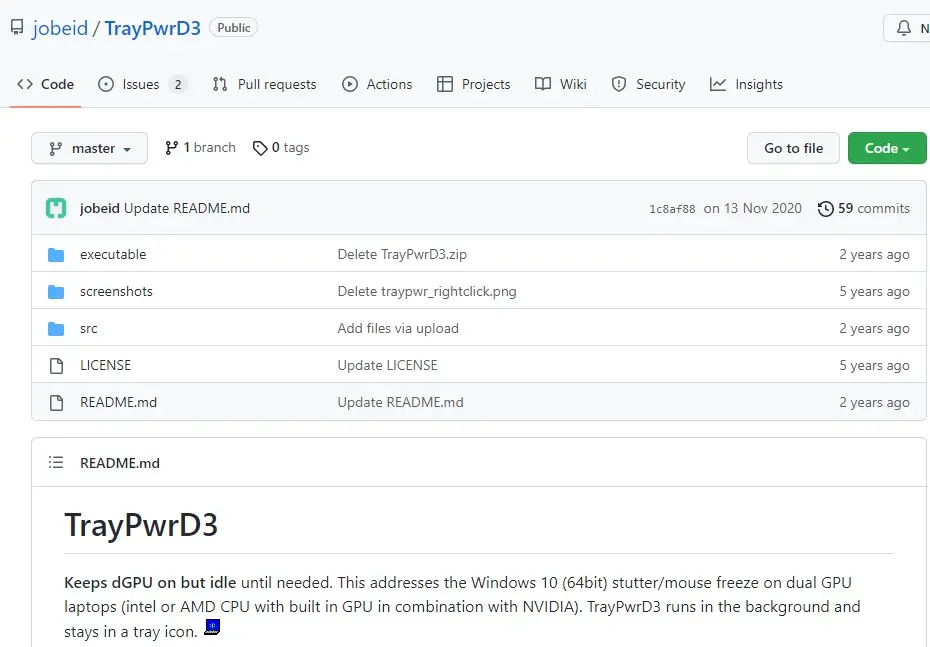The width and height of the screenshot is (930, 647).
Task: Click the jobeid avatar in commit row
Action: 56,208
